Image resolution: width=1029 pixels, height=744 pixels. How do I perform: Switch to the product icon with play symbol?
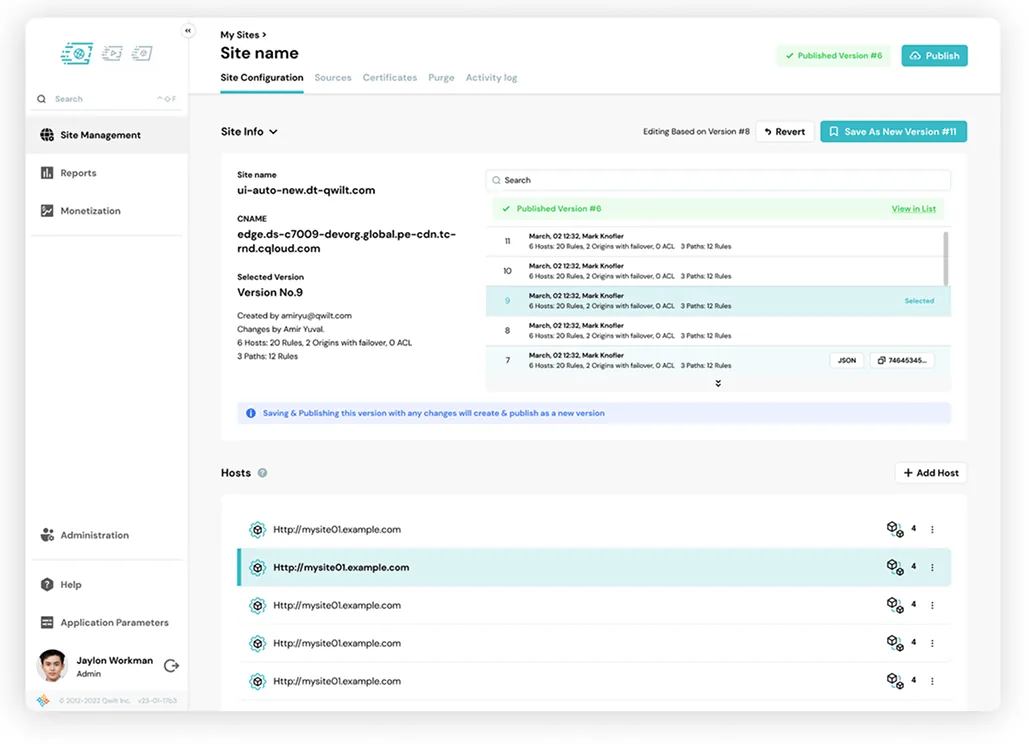pos(112,53)
